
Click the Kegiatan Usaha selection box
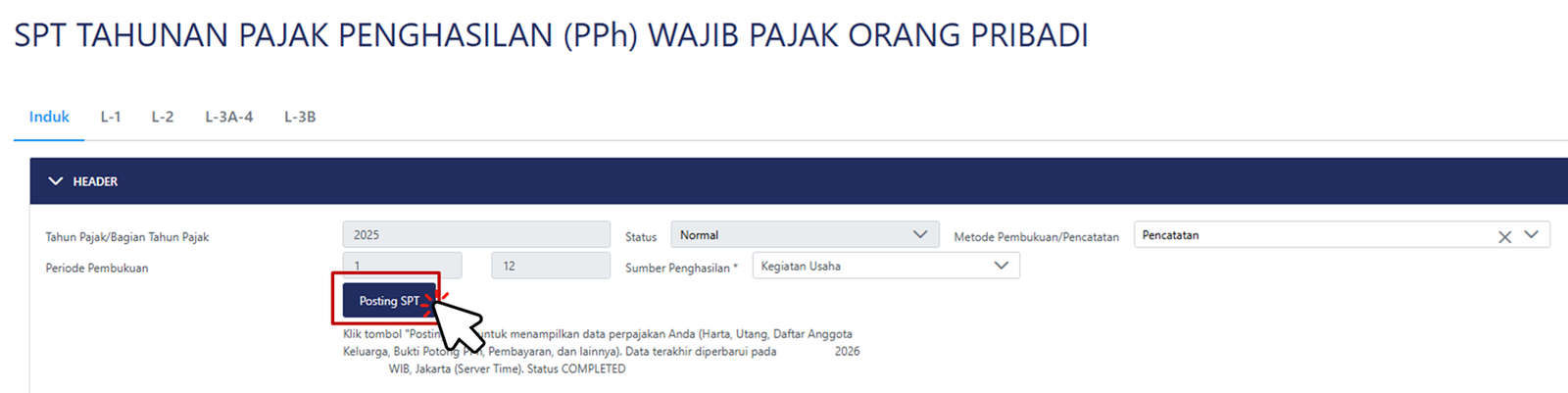click(x=872, y=266)
